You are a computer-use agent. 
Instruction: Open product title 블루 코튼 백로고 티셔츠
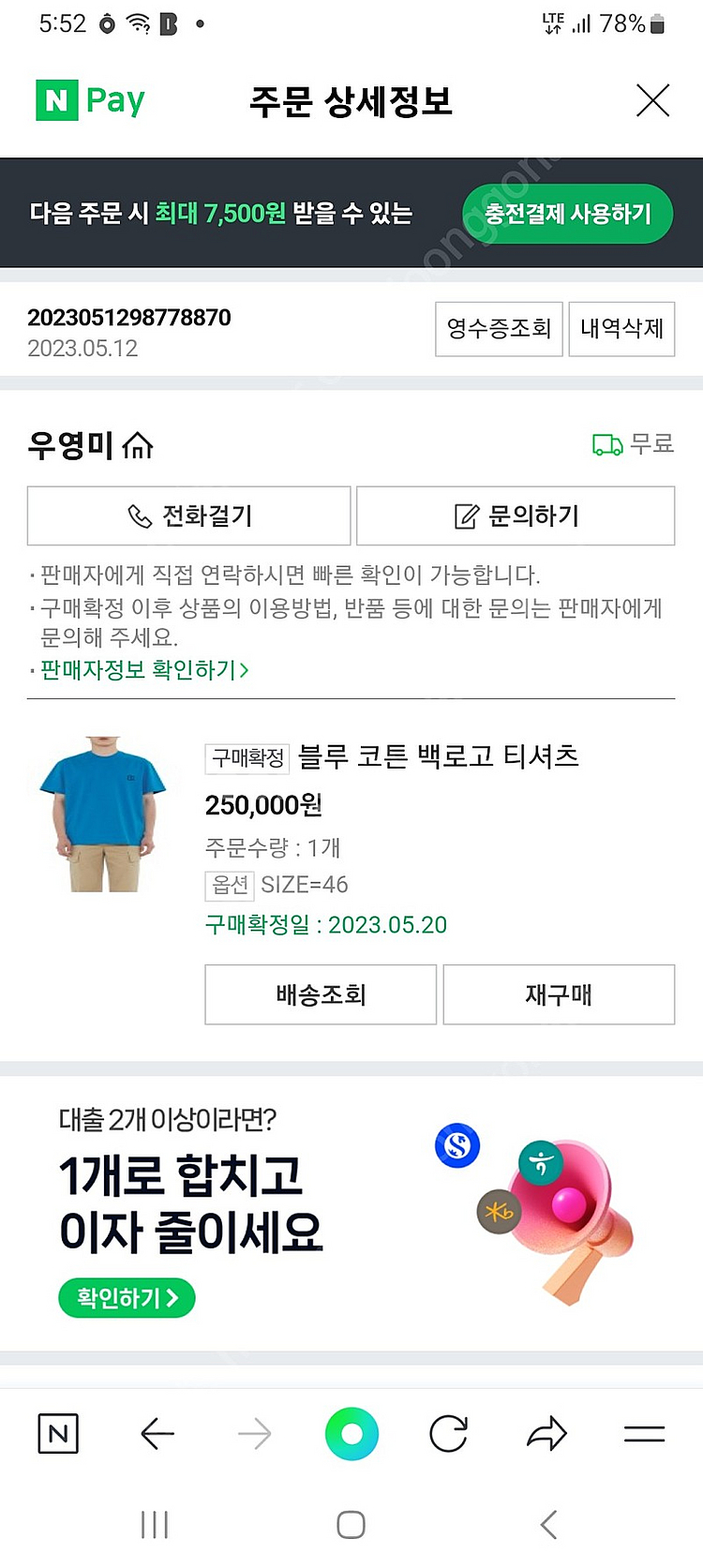coord(438,756)
